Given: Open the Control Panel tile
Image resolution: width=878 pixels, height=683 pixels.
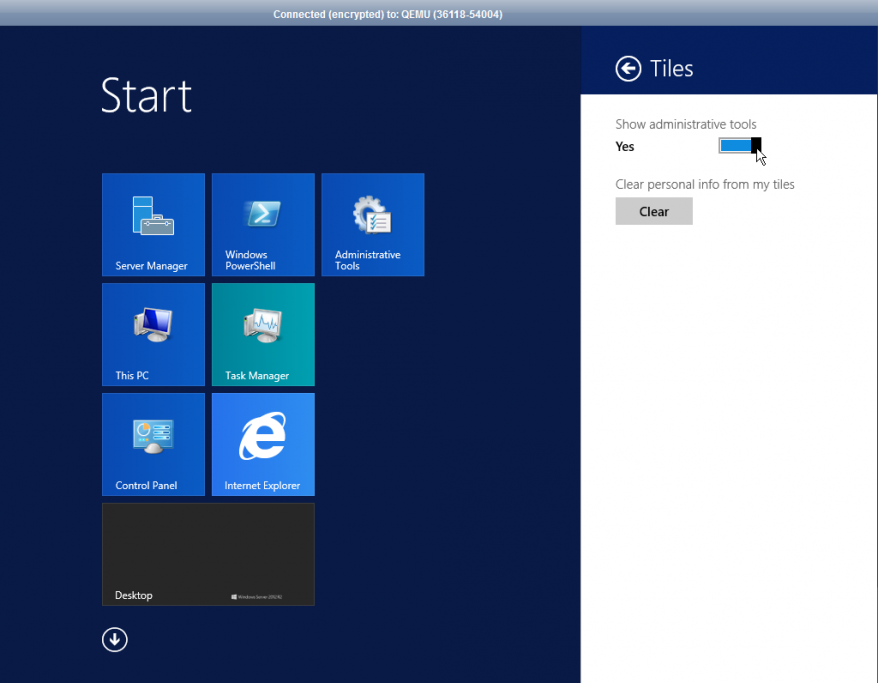Looking at the screenshot, I should [153, 445].
